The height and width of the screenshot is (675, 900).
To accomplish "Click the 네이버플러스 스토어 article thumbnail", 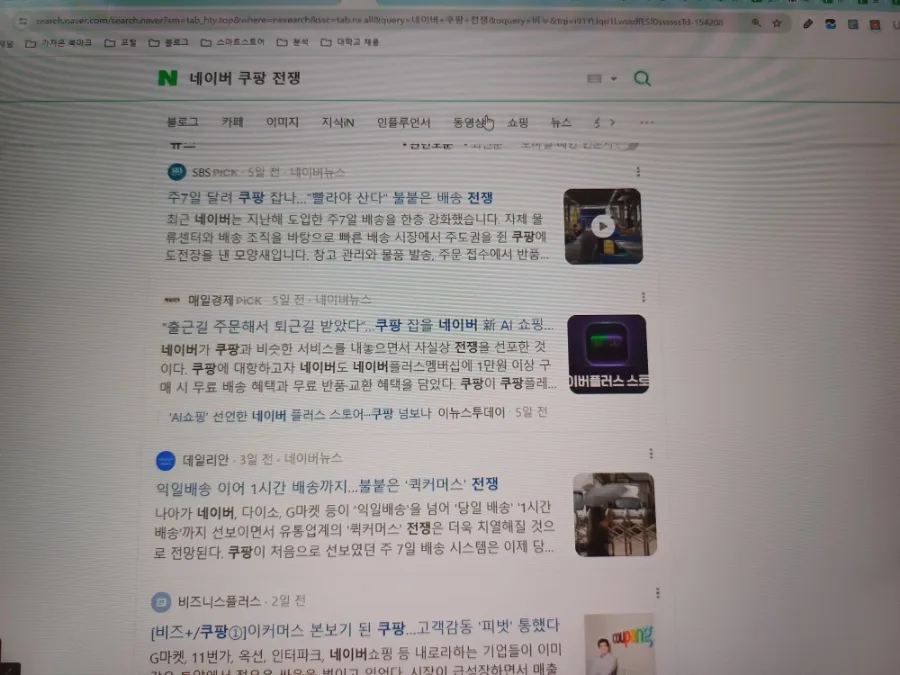I will (x=608, y=354).
